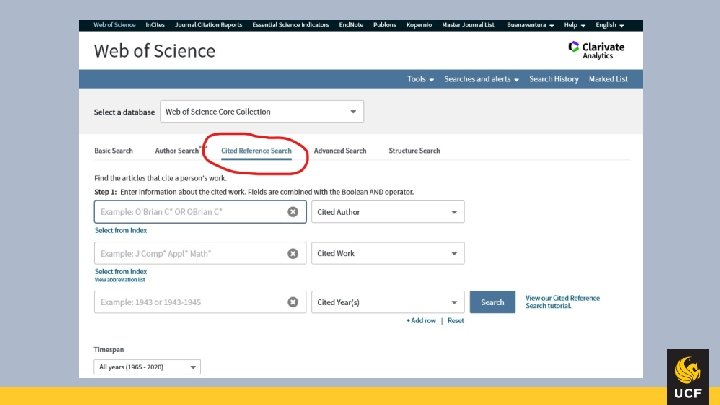The image size is (720, 405).
Task: Click the Reset link
Action: [x=456, y=321]
